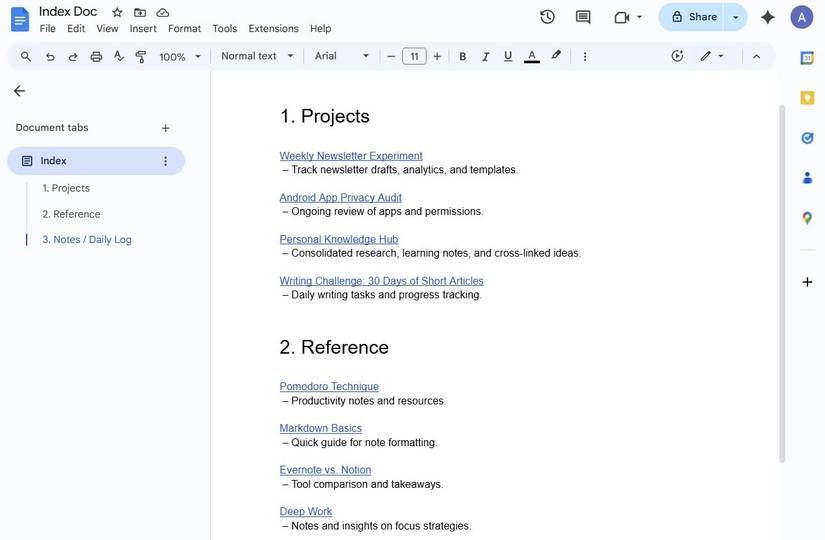Open the comments panel icon
The width and height of the screenshot is (825, 540).
pos(583,17)
